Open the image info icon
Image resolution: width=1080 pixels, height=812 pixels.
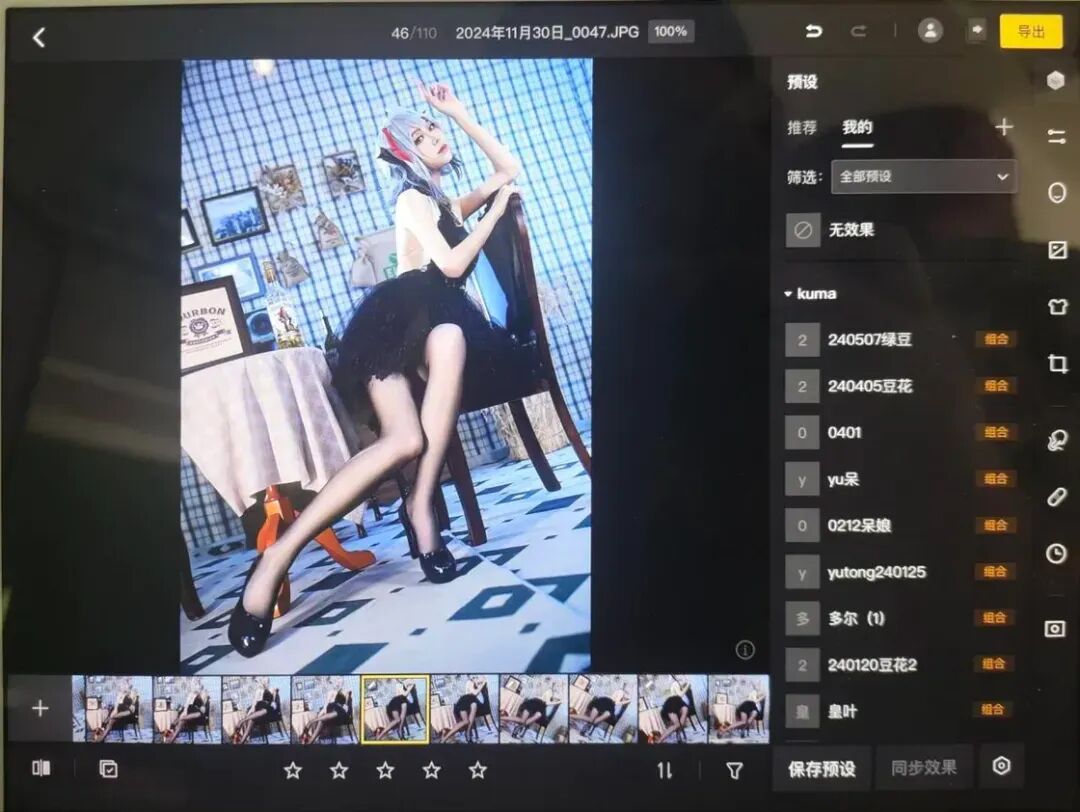745,649
